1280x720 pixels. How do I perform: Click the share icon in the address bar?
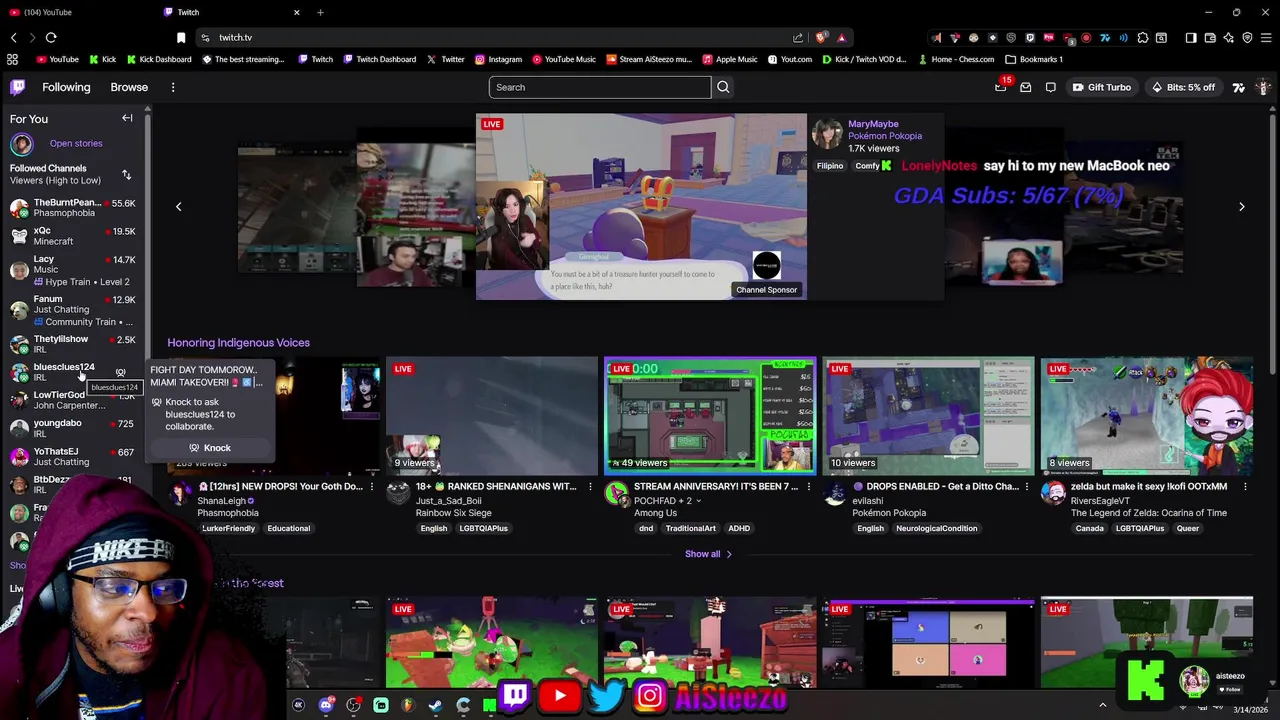coord(798,37)
